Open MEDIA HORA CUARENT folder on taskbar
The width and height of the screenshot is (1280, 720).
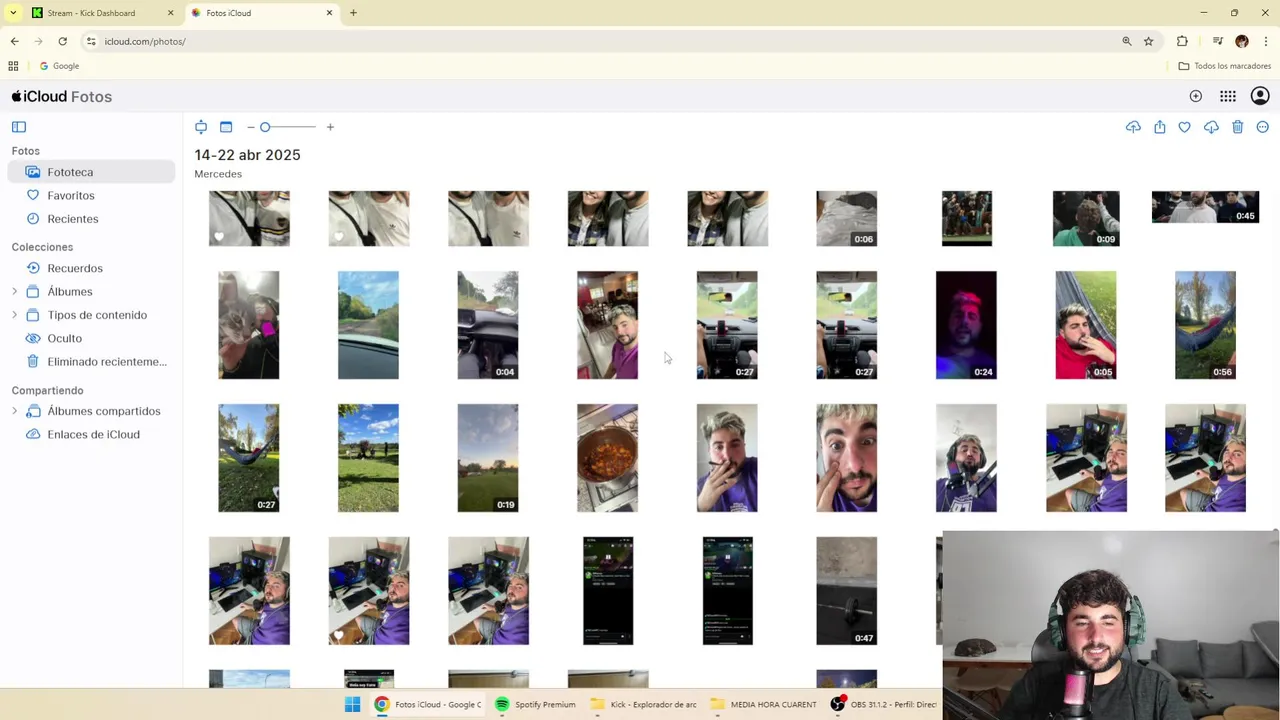(x=763, y=704)
